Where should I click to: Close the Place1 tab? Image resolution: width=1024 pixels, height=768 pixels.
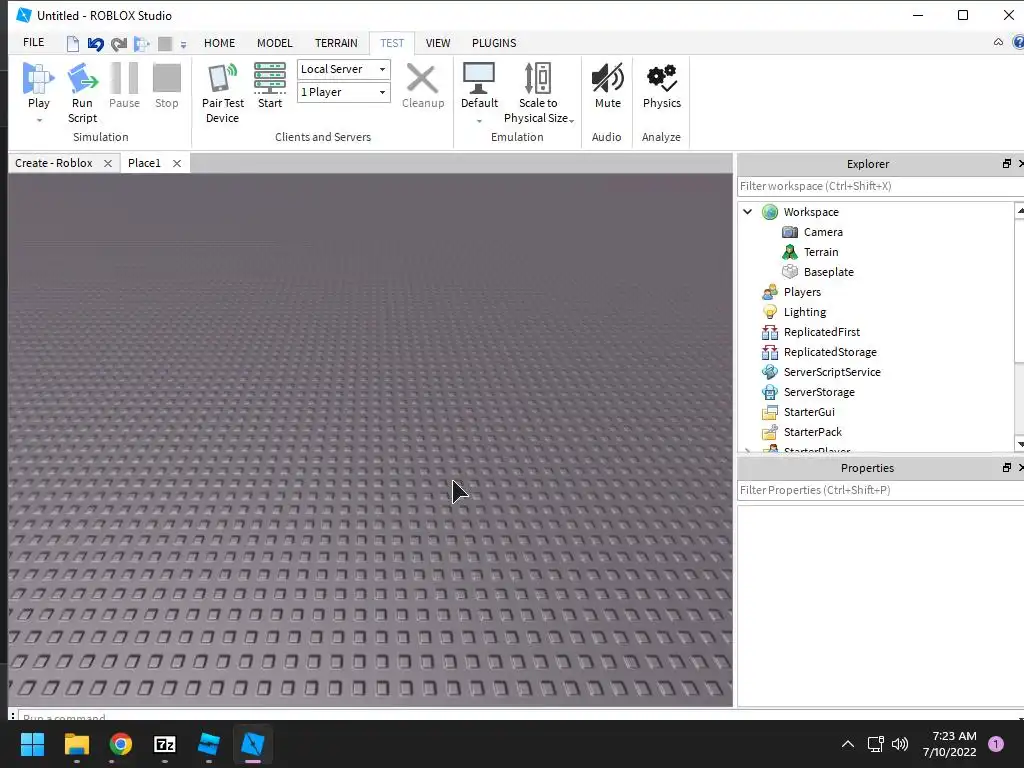point(176,163)
